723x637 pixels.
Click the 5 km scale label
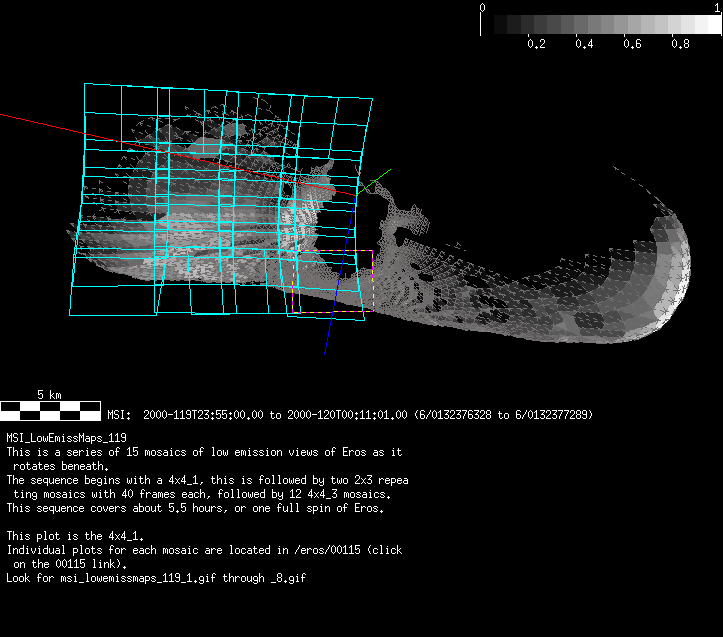click(x=49, y=395)
